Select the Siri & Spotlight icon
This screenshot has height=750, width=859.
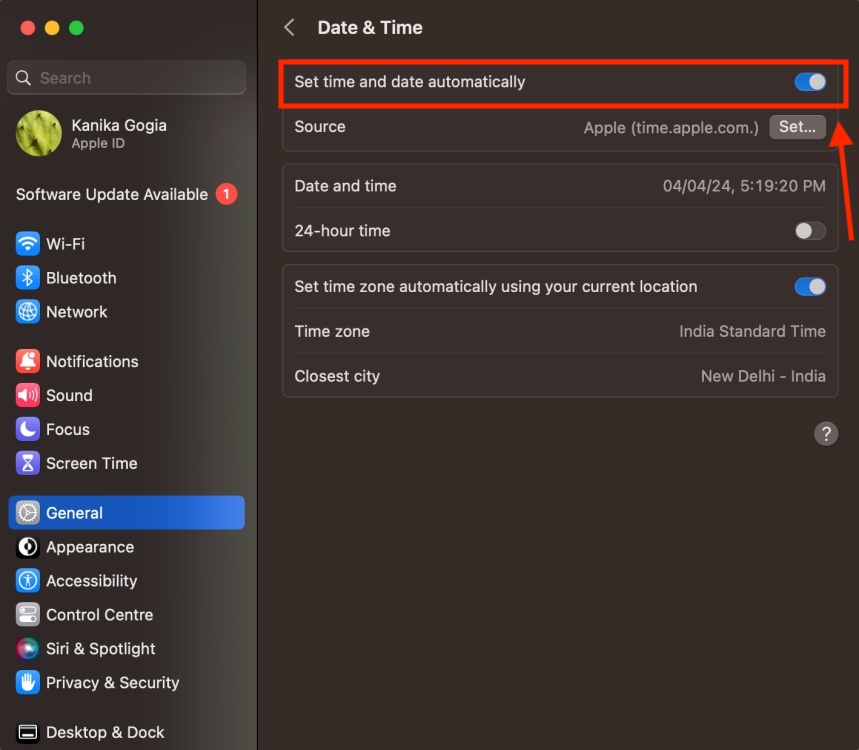click(x=29, y=649)
